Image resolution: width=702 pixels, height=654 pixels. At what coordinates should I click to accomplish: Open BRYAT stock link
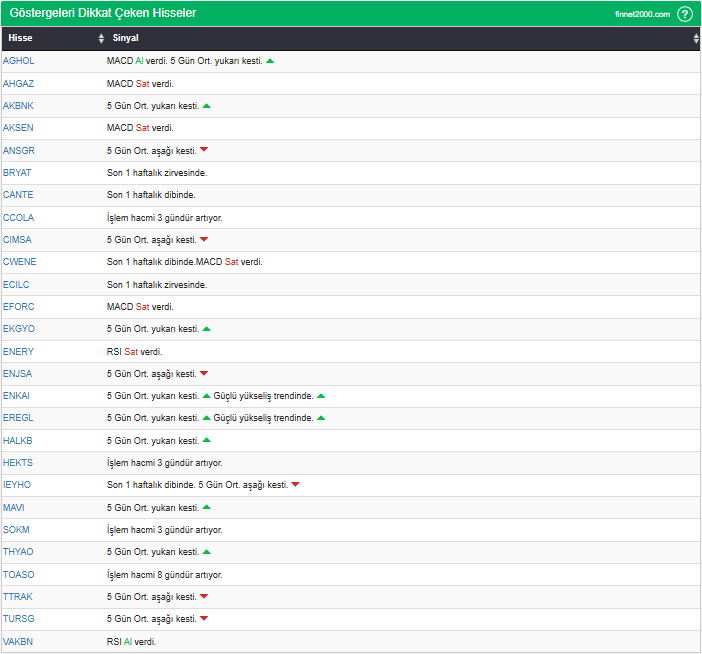coord(17,172)
